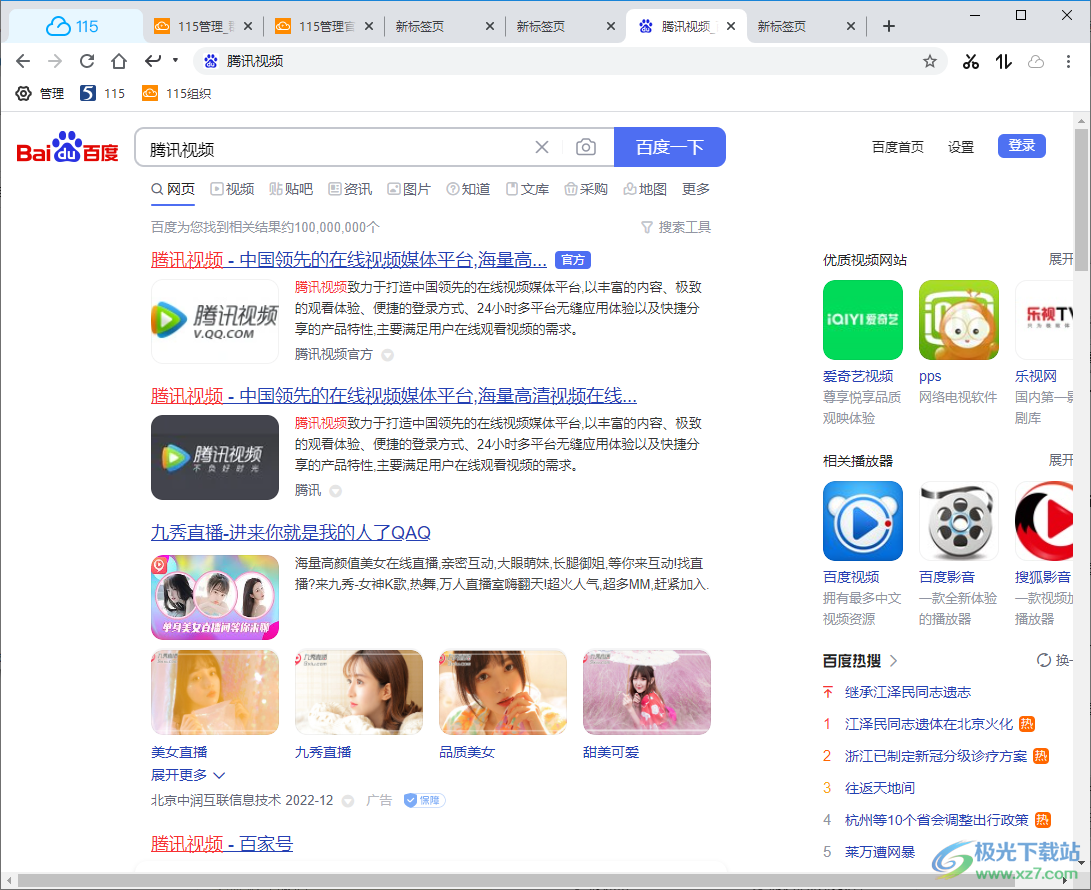This screenshot has height=890, width=1091.
Task: Click the undo closed tab arrow icon
Action: (153, 61)
